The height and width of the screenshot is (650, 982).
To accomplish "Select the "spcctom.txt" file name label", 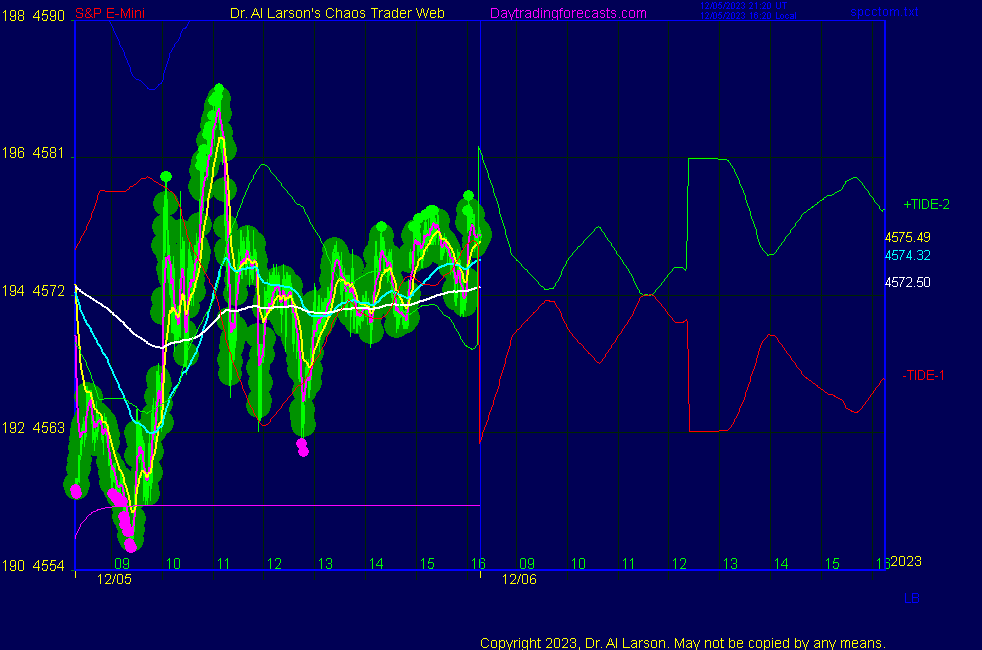I will (x=884, y=12).
